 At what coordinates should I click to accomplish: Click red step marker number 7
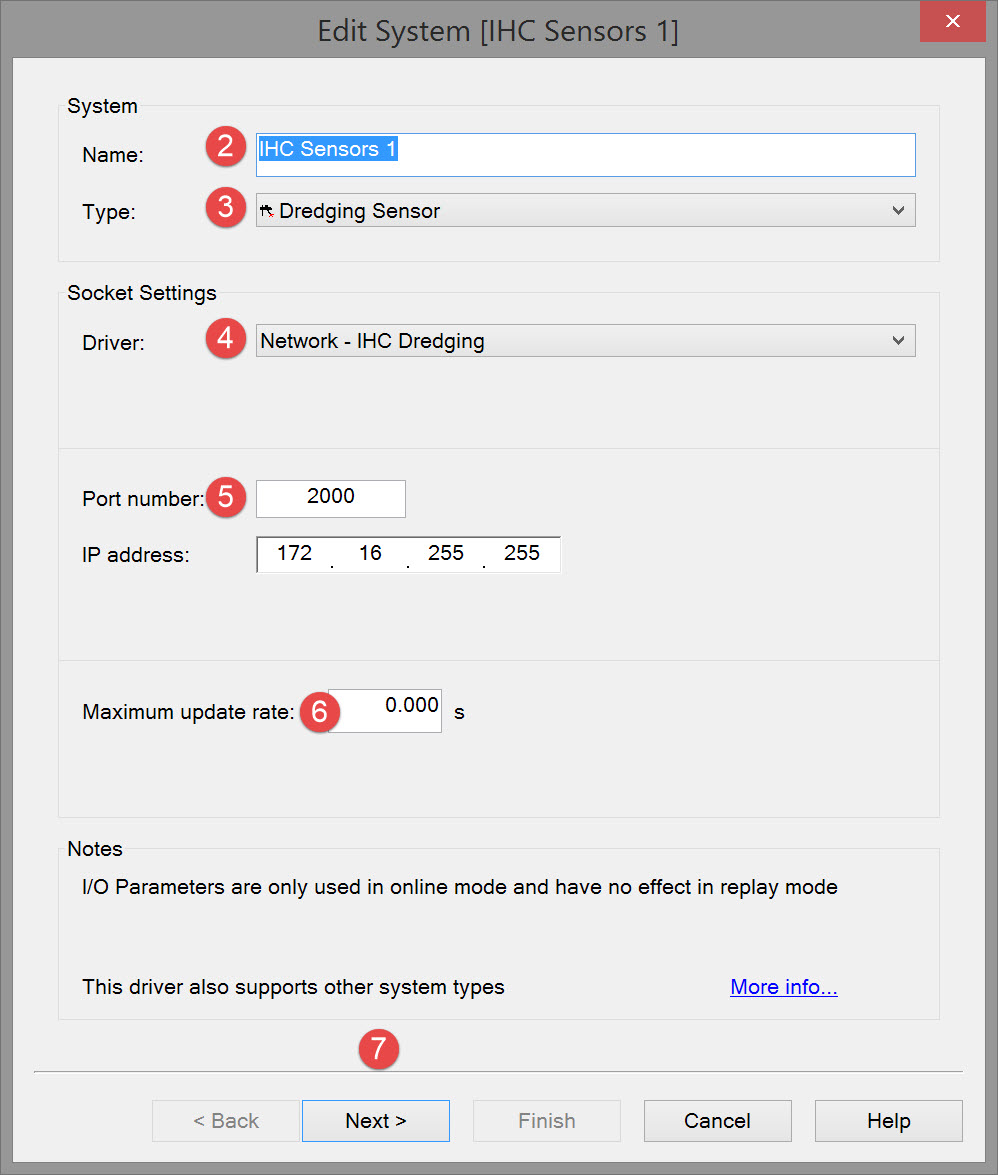pyautogui.click(x=378, y=1049)
